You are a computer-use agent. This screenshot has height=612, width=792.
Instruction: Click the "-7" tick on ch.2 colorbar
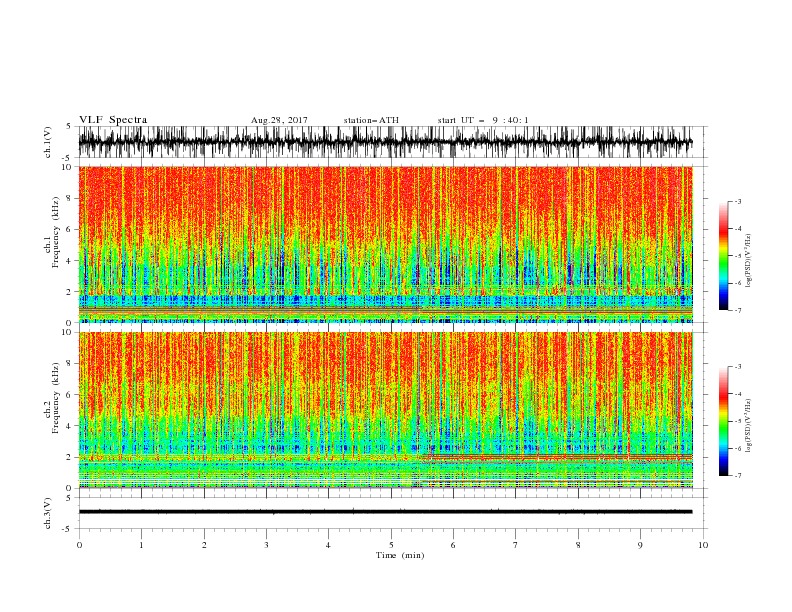(738, 476)
